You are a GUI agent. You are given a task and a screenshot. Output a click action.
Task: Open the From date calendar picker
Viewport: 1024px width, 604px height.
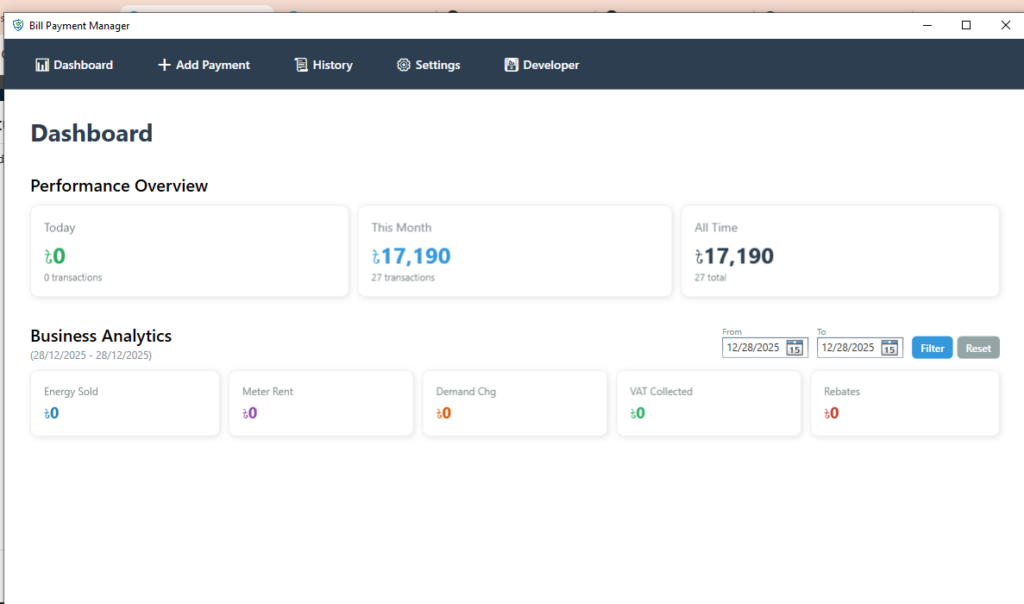(795, 348)
